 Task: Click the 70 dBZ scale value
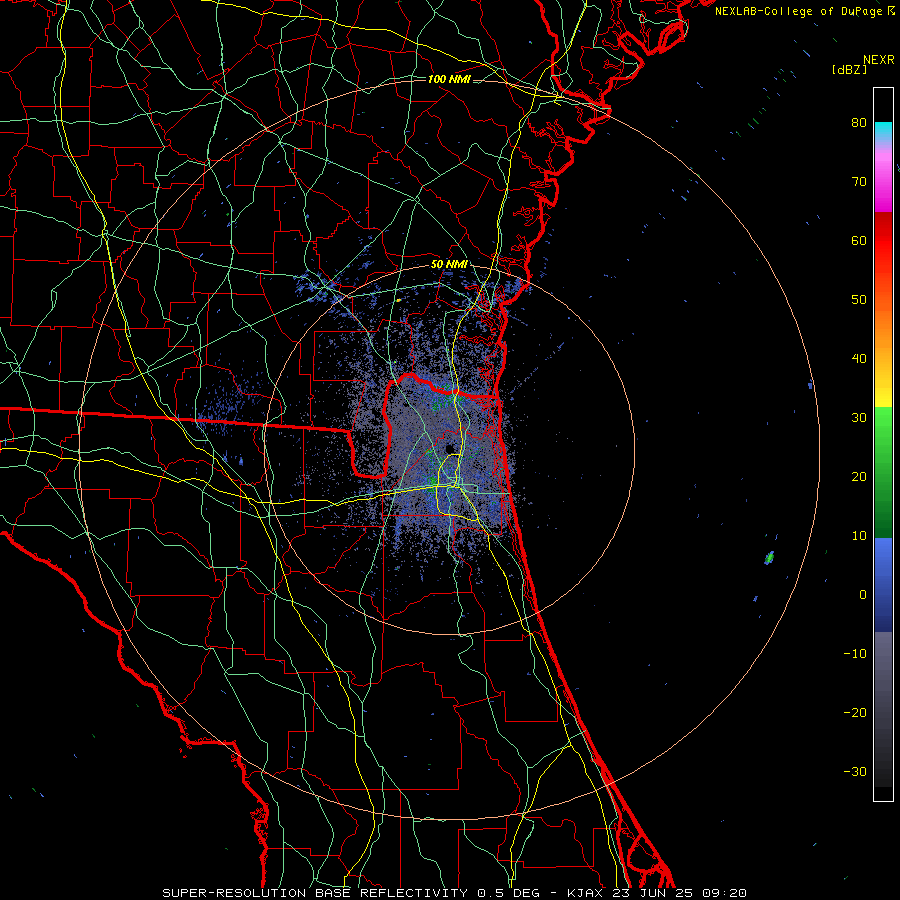(x=859, y=181)
